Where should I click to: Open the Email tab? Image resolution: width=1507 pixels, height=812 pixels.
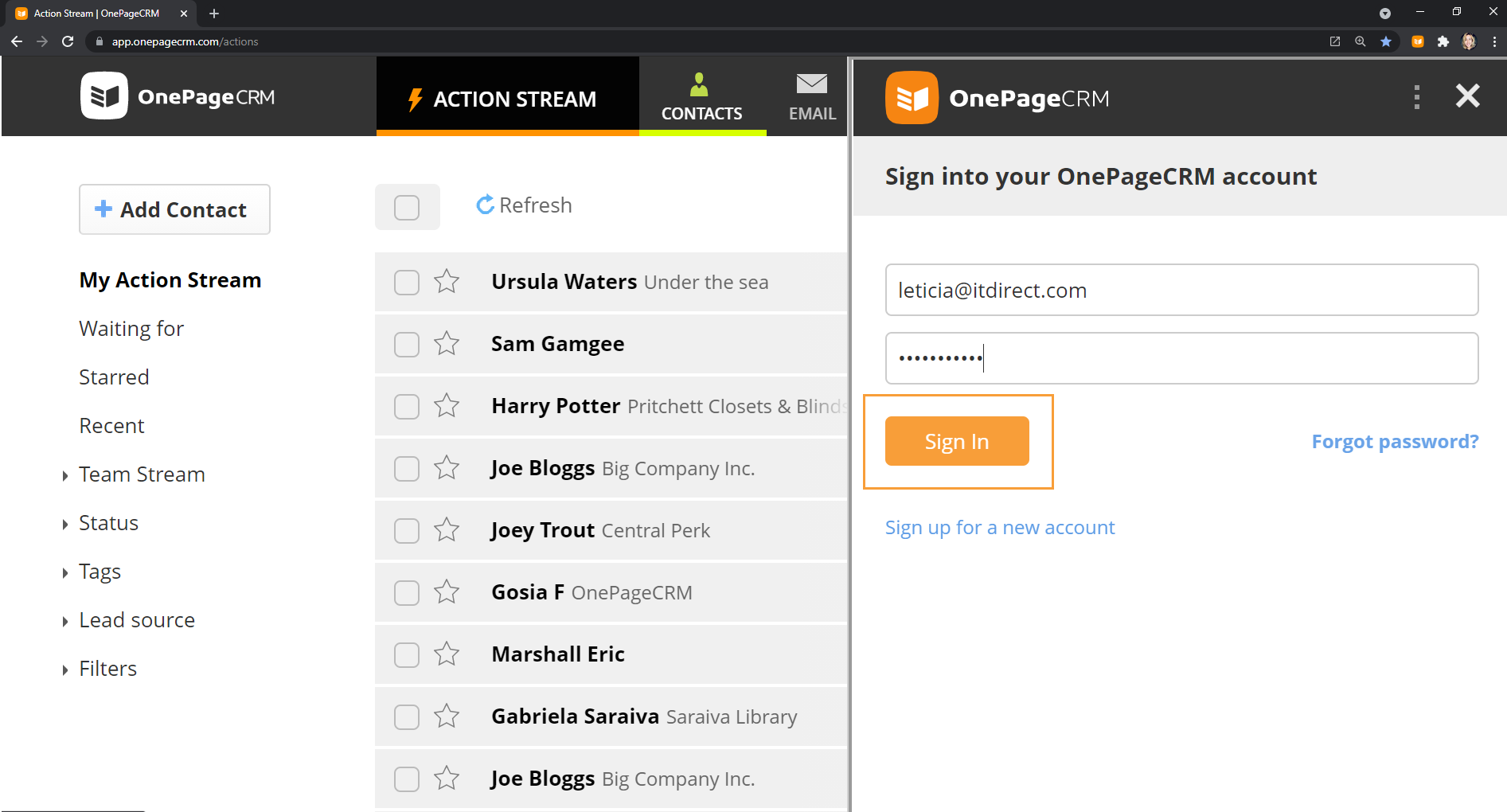point(812,97)
